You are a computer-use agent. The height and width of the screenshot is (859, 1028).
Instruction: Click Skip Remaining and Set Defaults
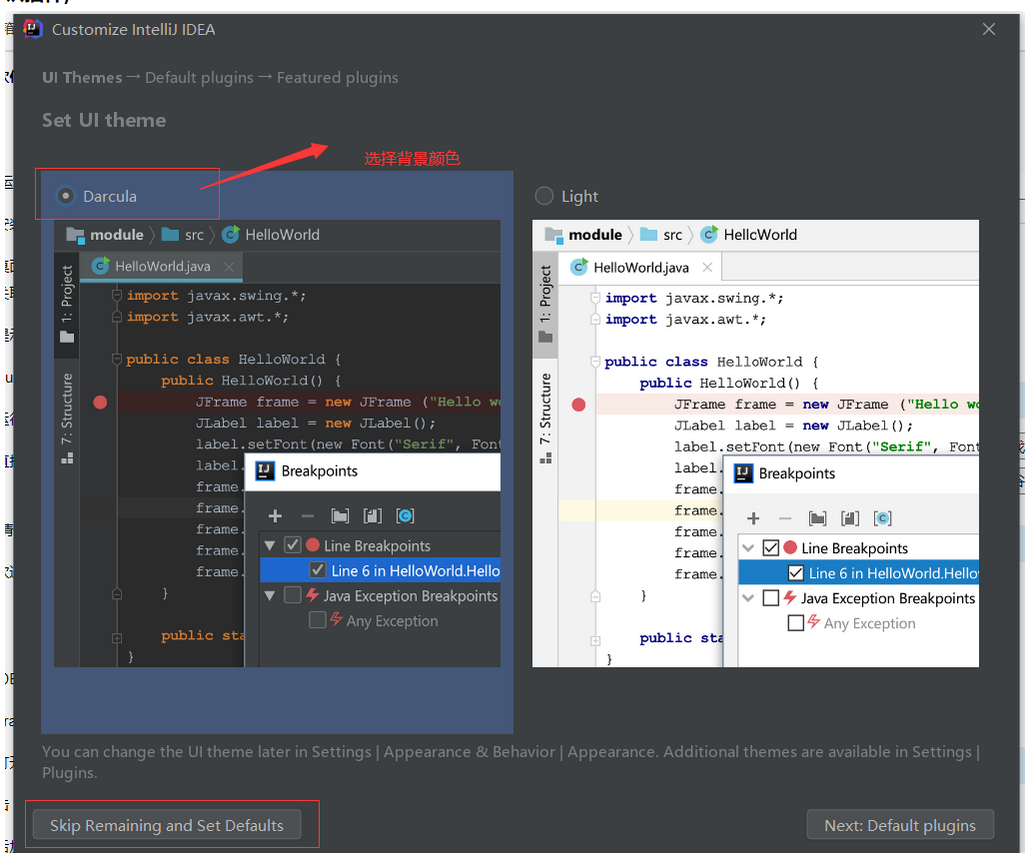[167, 825]
